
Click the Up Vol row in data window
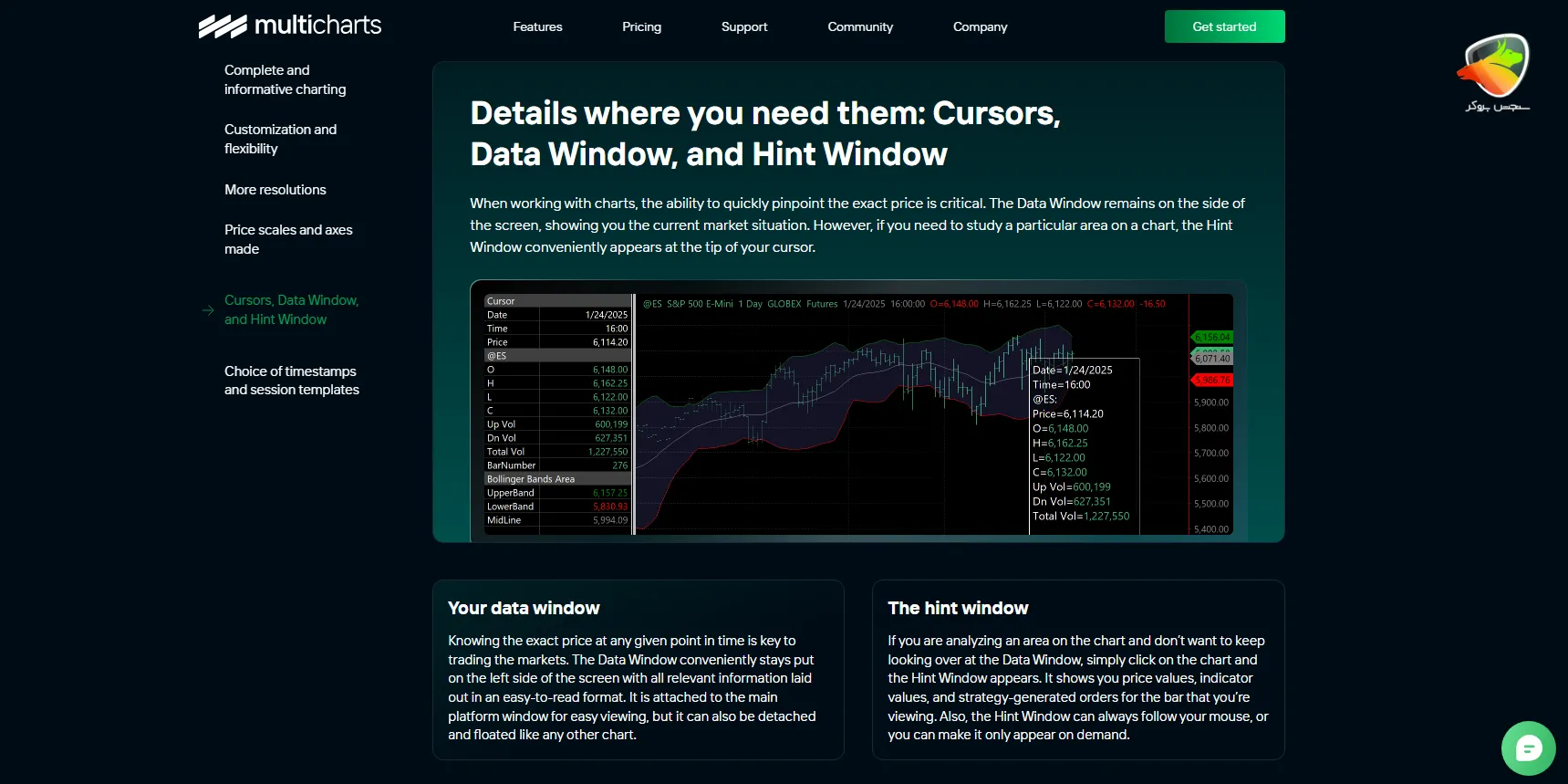click(556, 423)
